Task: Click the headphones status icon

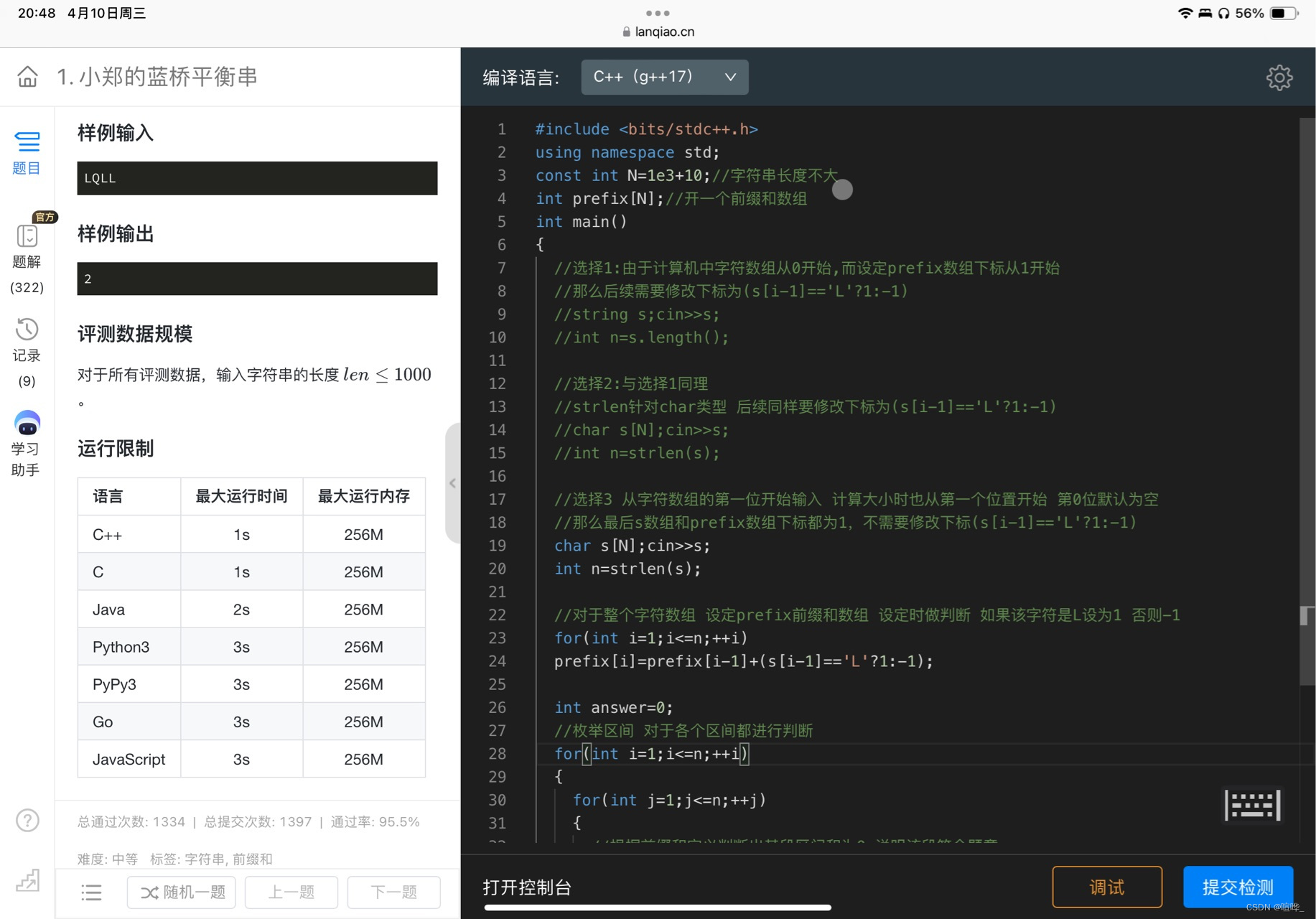Action: (1223, 13)
